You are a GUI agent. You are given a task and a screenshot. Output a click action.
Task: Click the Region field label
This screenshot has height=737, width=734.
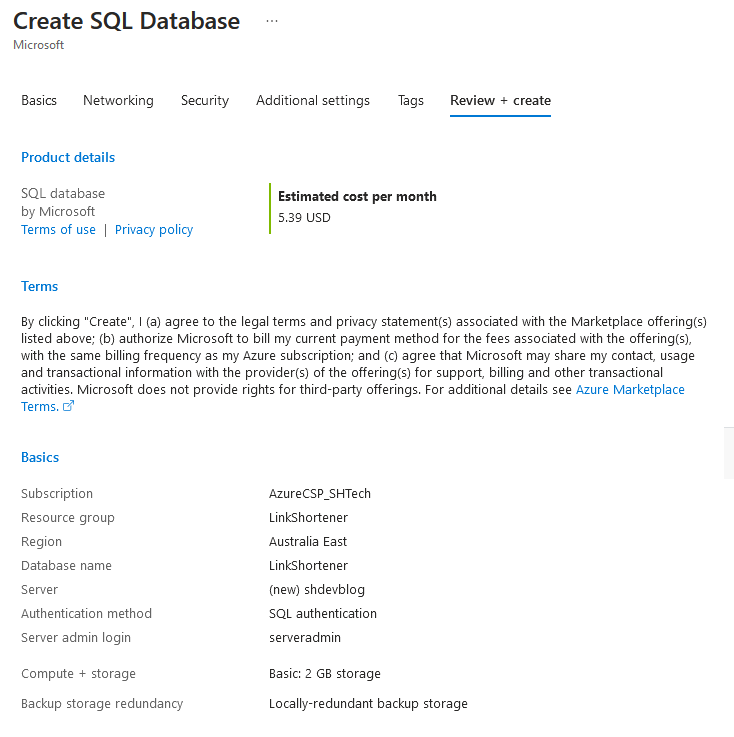coord(41,541)
